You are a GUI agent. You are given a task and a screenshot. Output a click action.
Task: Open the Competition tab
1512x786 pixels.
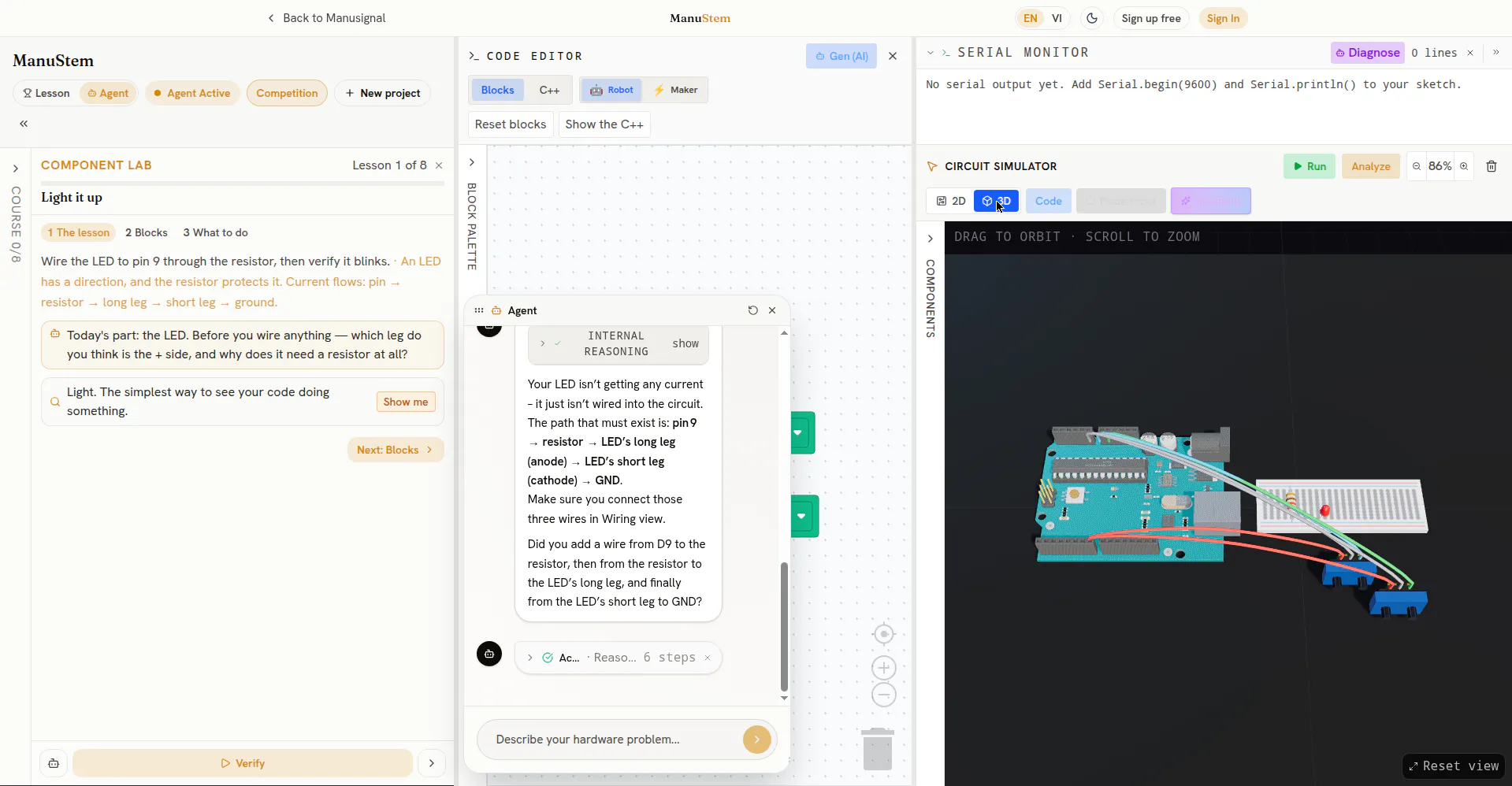[287, 93]
